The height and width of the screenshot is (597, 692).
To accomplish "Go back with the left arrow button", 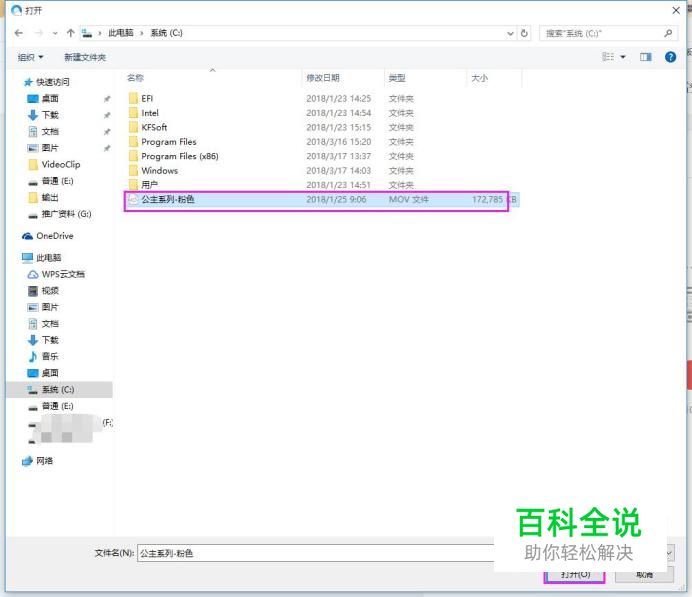I will (19, 33).
